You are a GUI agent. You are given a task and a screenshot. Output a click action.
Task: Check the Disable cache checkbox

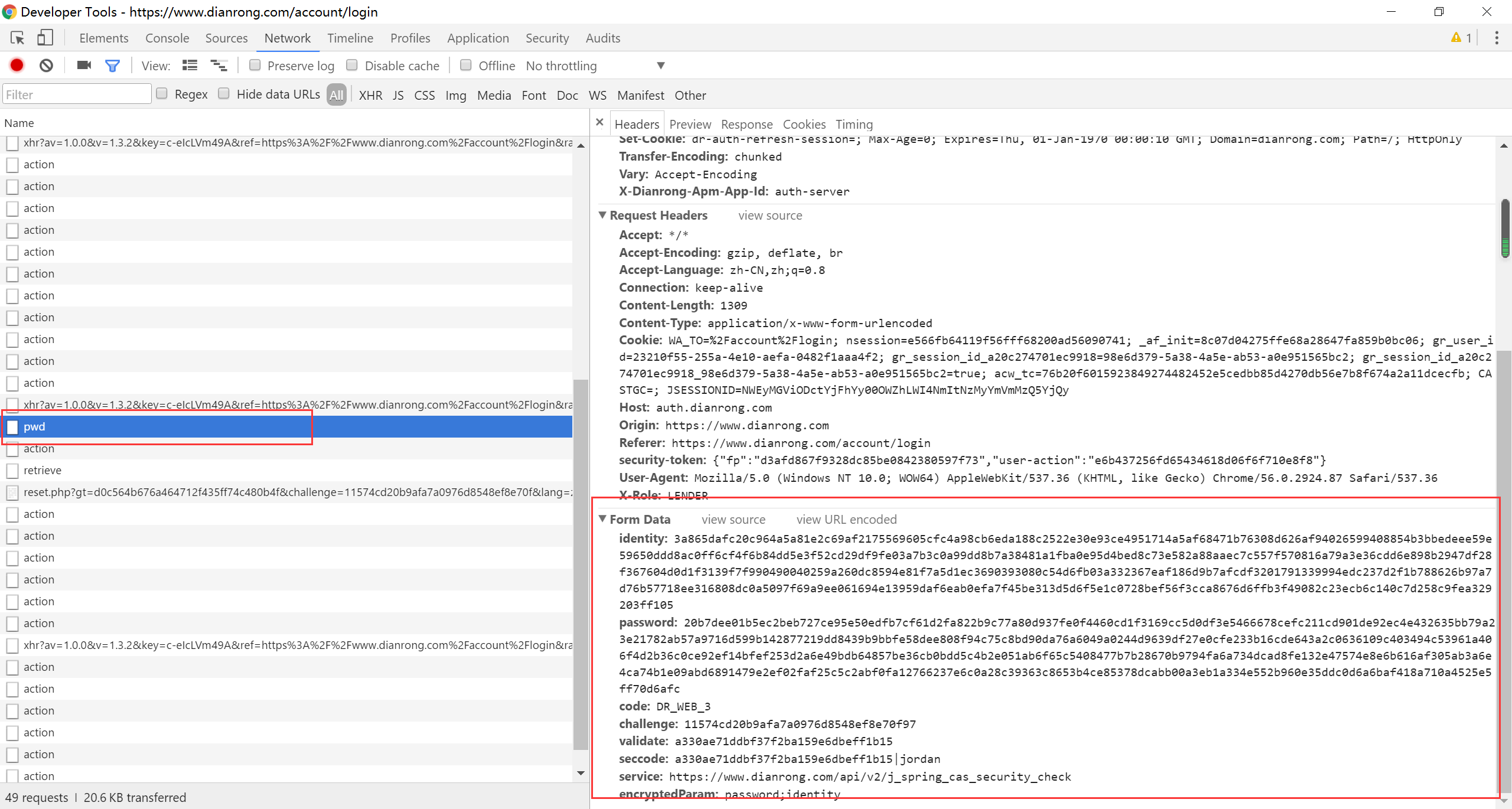click(x=352, y=66)
